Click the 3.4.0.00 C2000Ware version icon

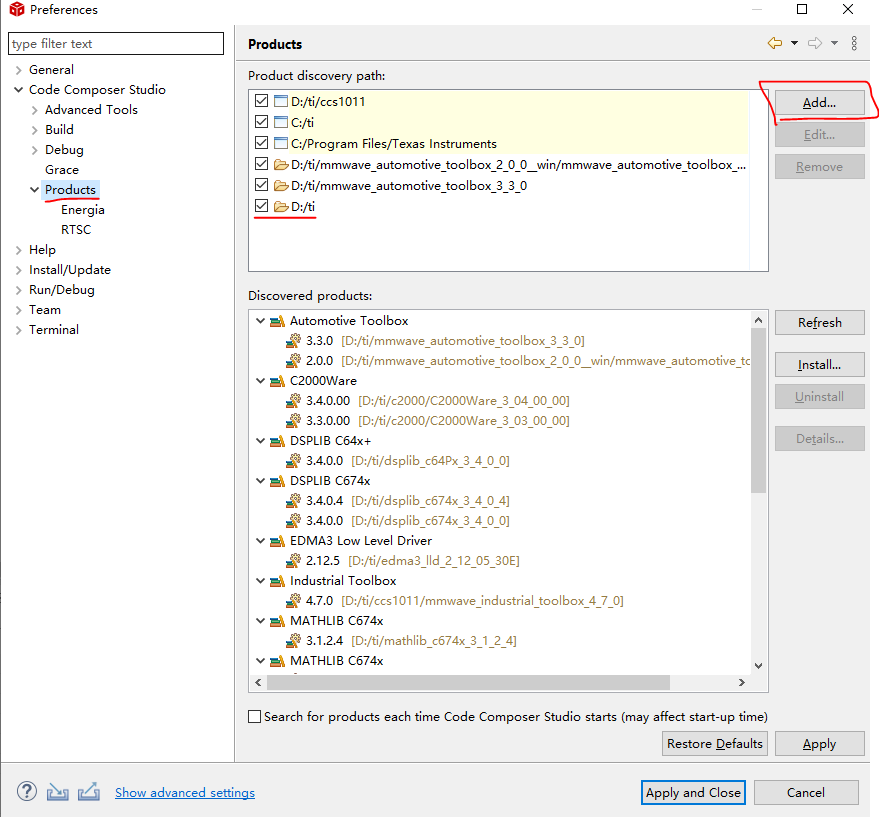coord(293,400)
